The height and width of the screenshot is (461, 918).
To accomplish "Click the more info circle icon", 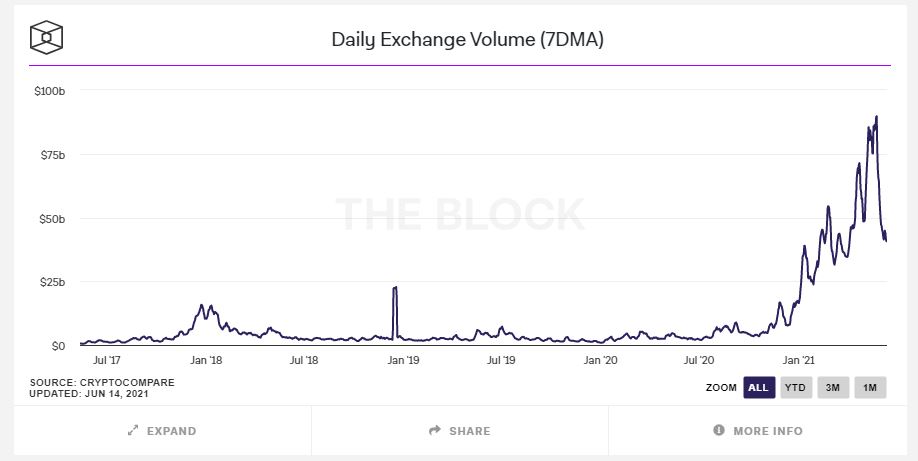I will coord(718,431).
